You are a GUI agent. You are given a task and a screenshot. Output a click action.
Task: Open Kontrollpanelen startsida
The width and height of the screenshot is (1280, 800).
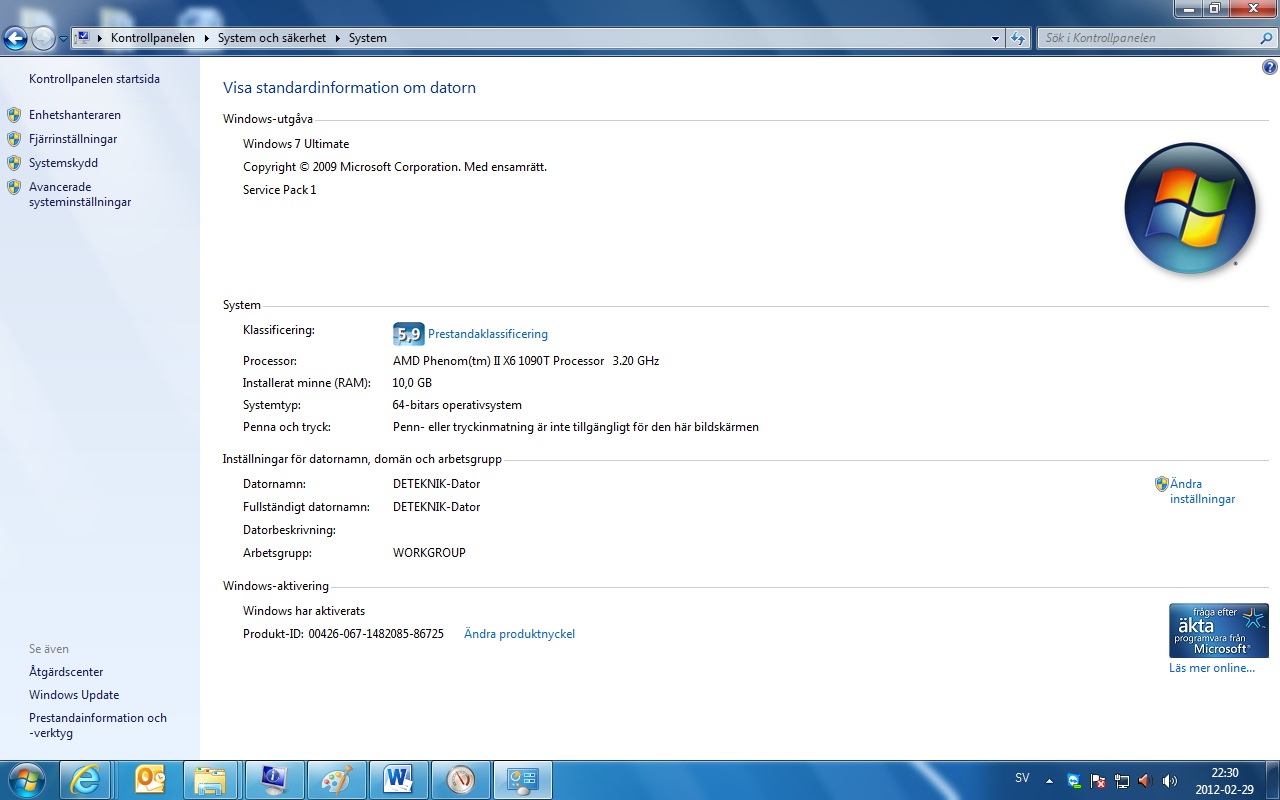click(94, 79)
